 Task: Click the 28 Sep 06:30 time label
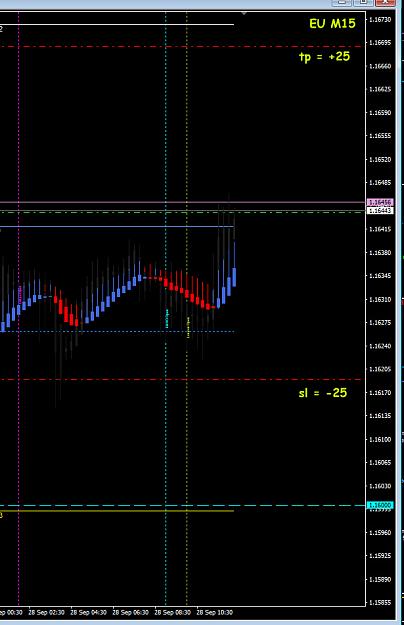[x=131, y=612]
